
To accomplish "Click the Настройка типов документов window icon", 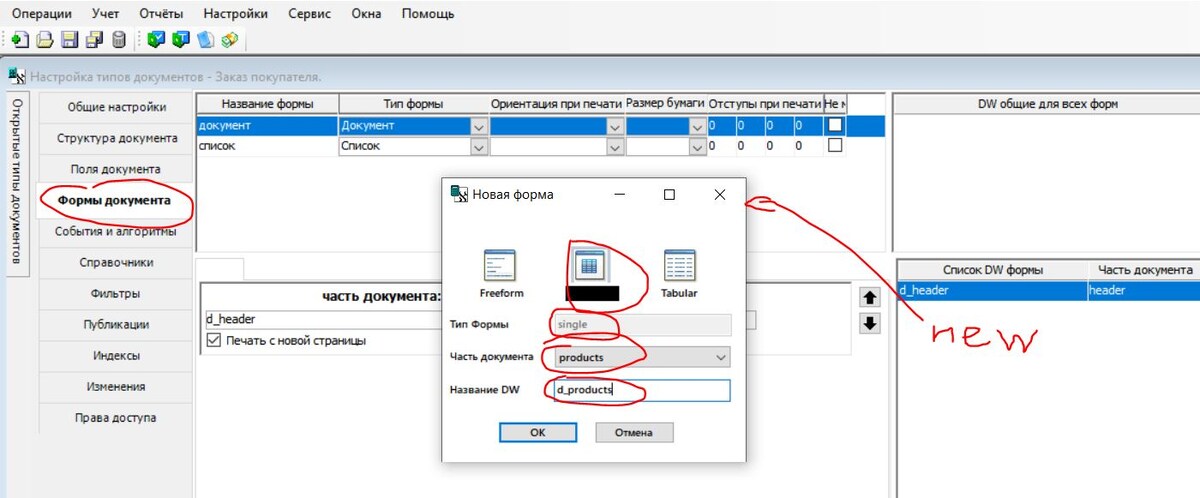I will pyautogui.click(x=17, y=76).
